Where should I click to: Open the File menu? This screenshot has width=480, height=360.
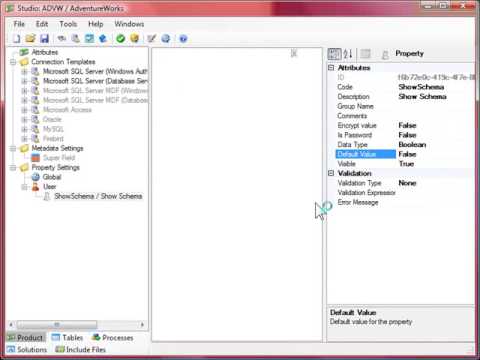19,24
